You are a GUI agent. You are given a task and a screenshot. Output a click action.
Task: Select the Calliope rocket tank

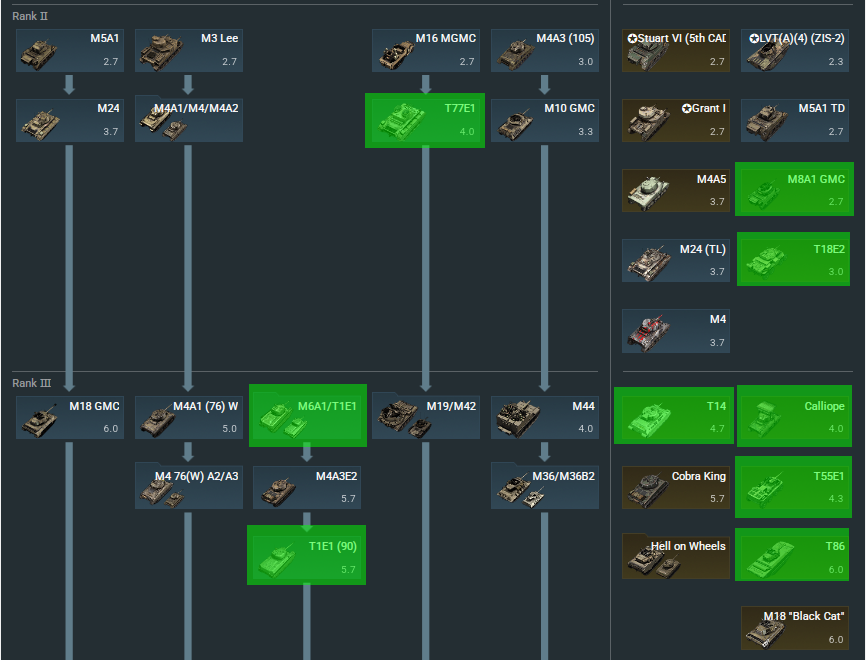[x=794, y=416]
